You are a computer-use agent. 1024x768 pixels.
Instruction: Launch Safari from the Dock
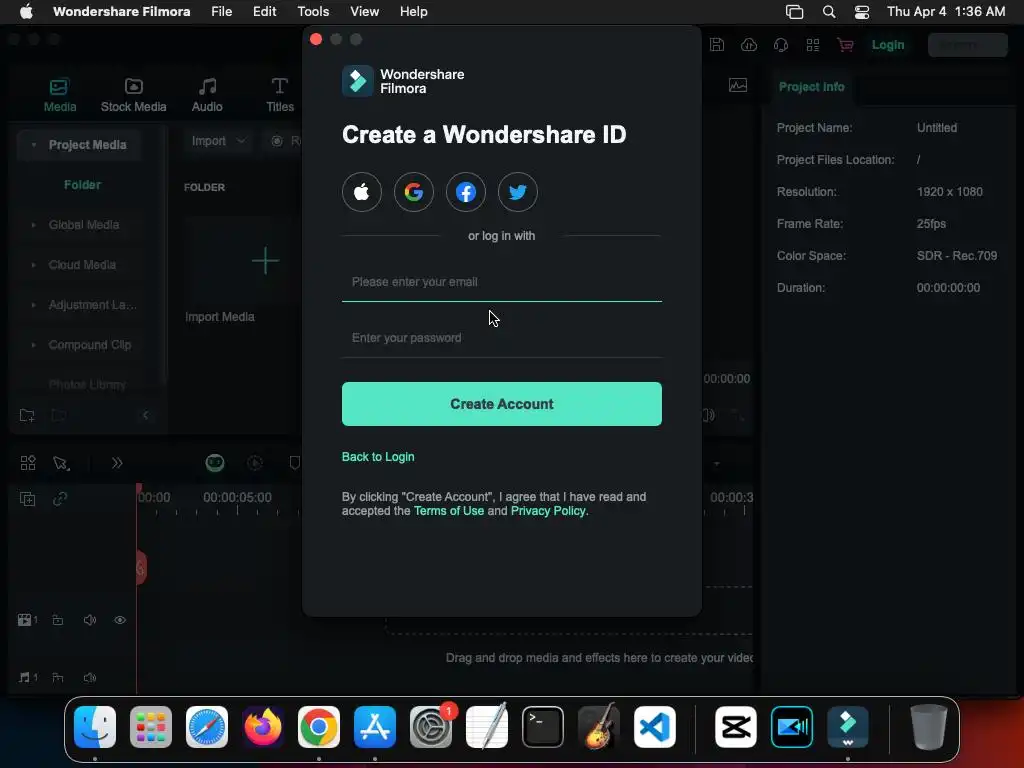[x=206, y=727]
